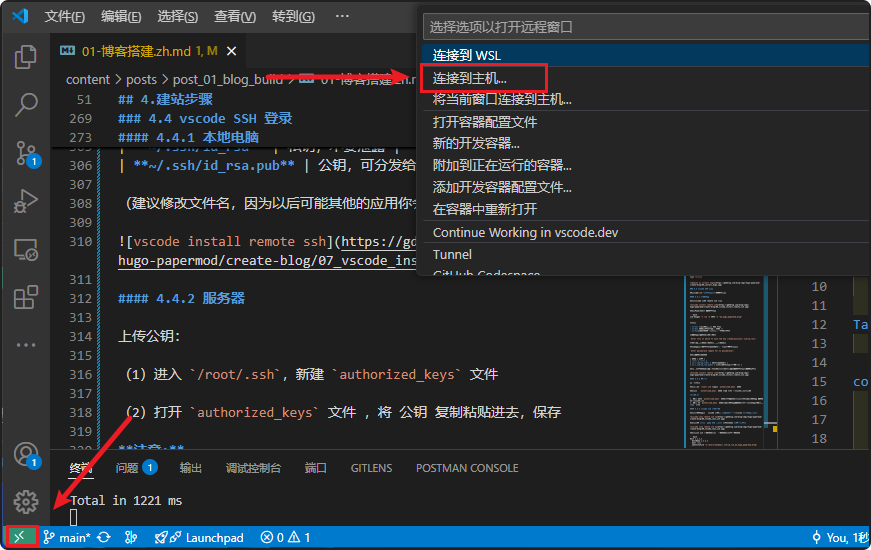Image resolution: width=871 pixels, height=550 pixels.
Task: Open the Remote Explorer view icon
Action: point(25,250)
